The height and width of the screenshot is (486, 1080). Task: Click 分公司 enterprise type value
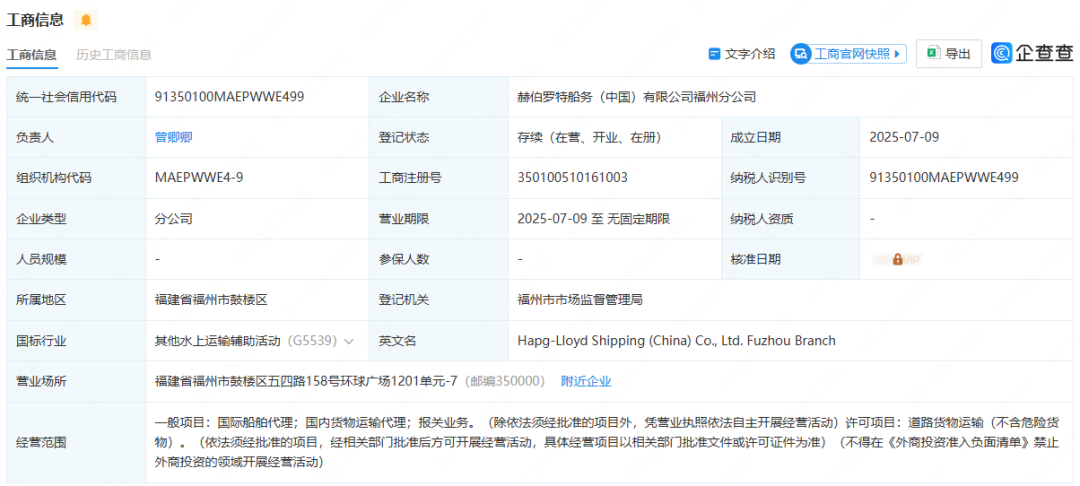click(174, 219)
